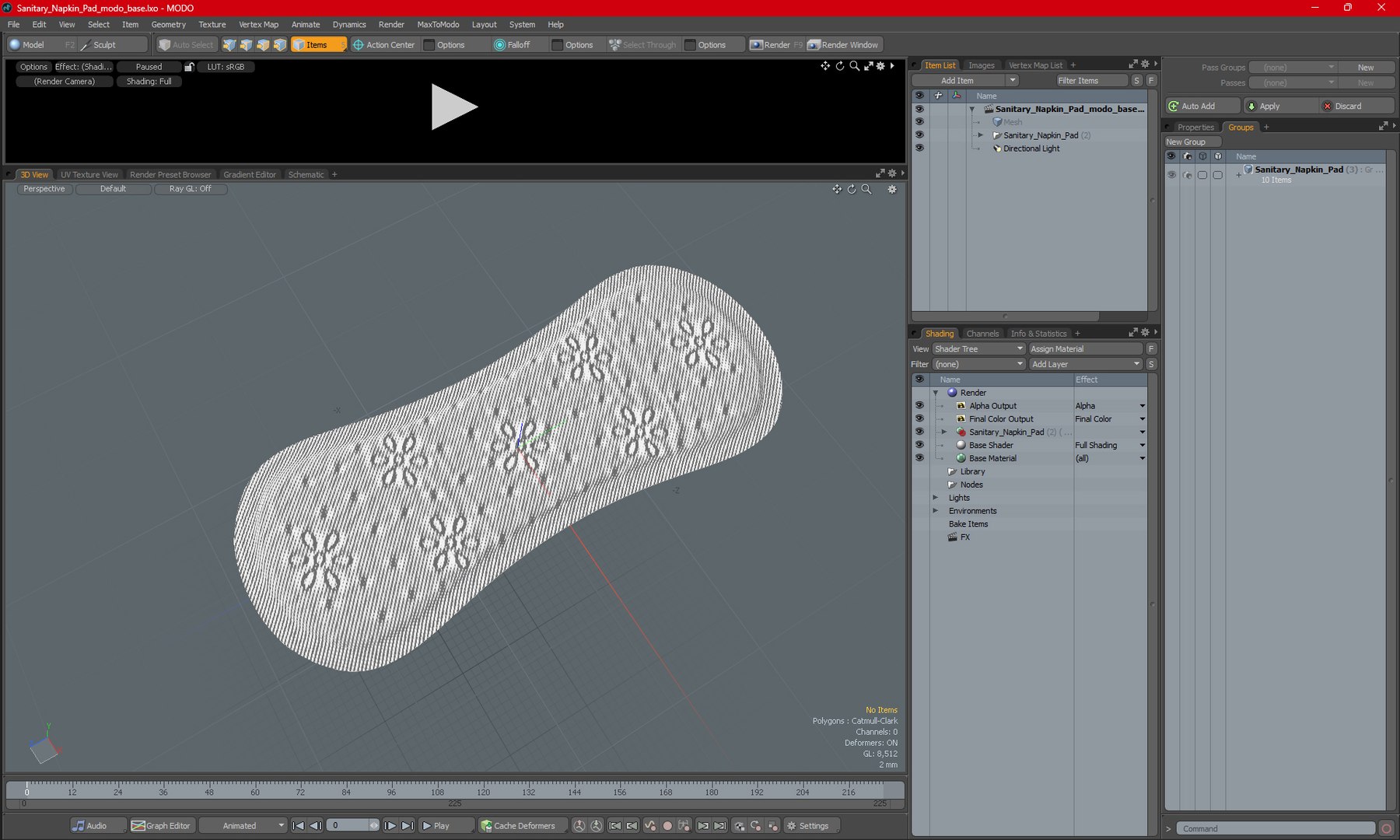The height and width of the screenshot is (840, 1400).
Task: Click Cache Deformers icon
Action: (486, 826)
